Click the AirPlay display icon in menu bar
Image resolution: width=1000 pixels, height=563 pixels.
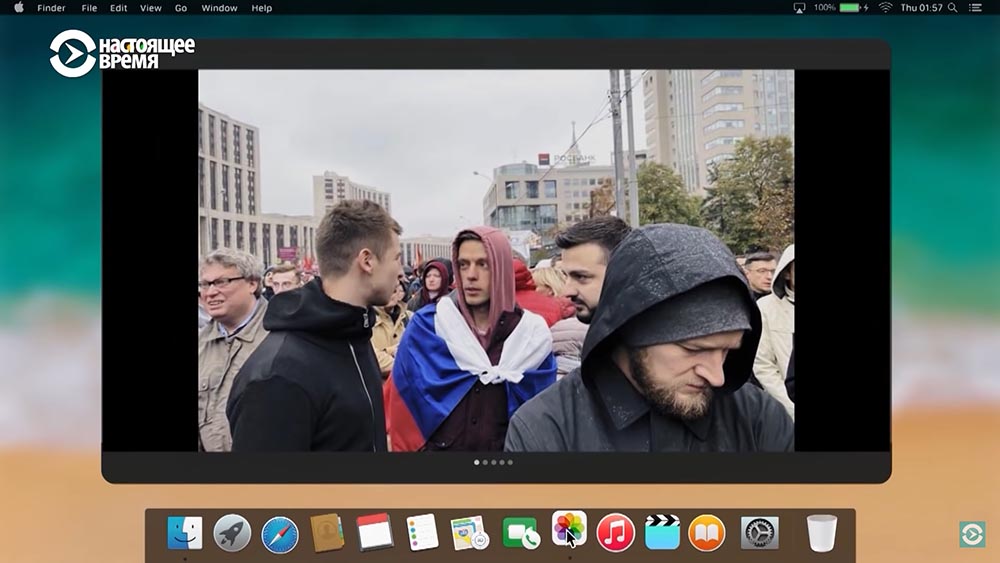[x=799, y=8]
